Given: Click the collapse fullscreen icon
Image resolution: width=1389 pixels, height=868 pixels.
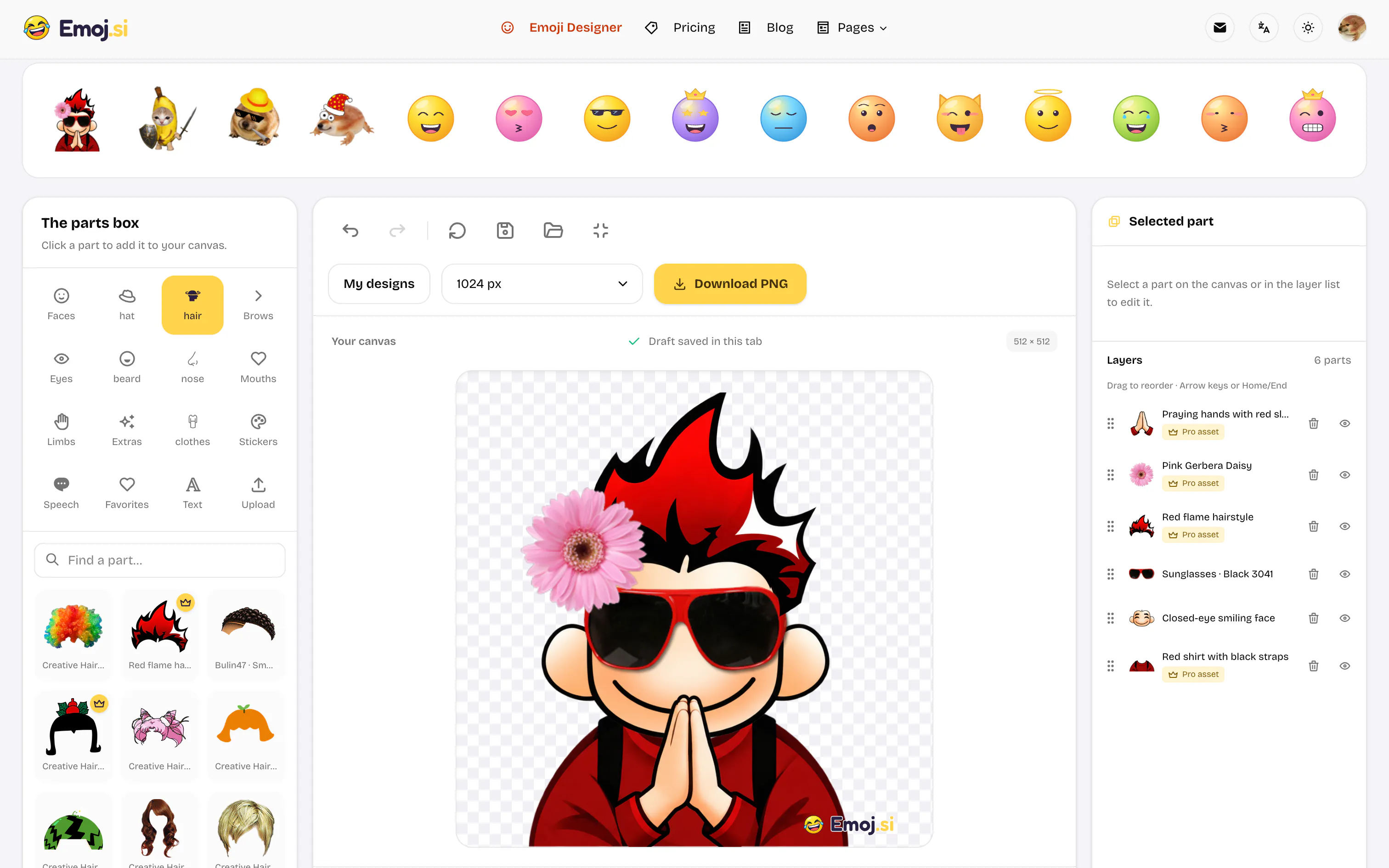Looking at the screenshot, I should (601, 231).
